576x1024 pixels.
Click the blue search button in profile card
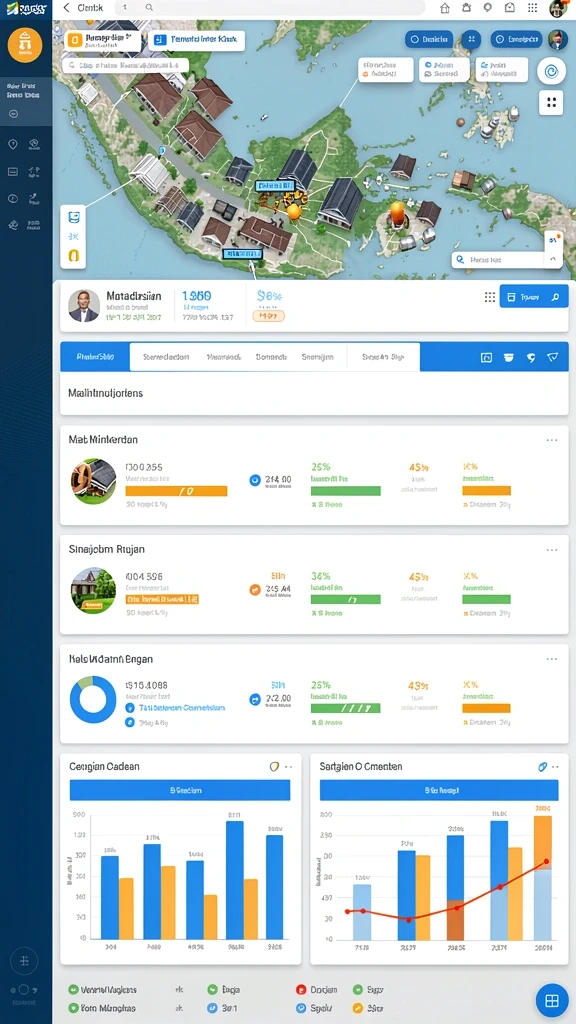tap(534, 297)
